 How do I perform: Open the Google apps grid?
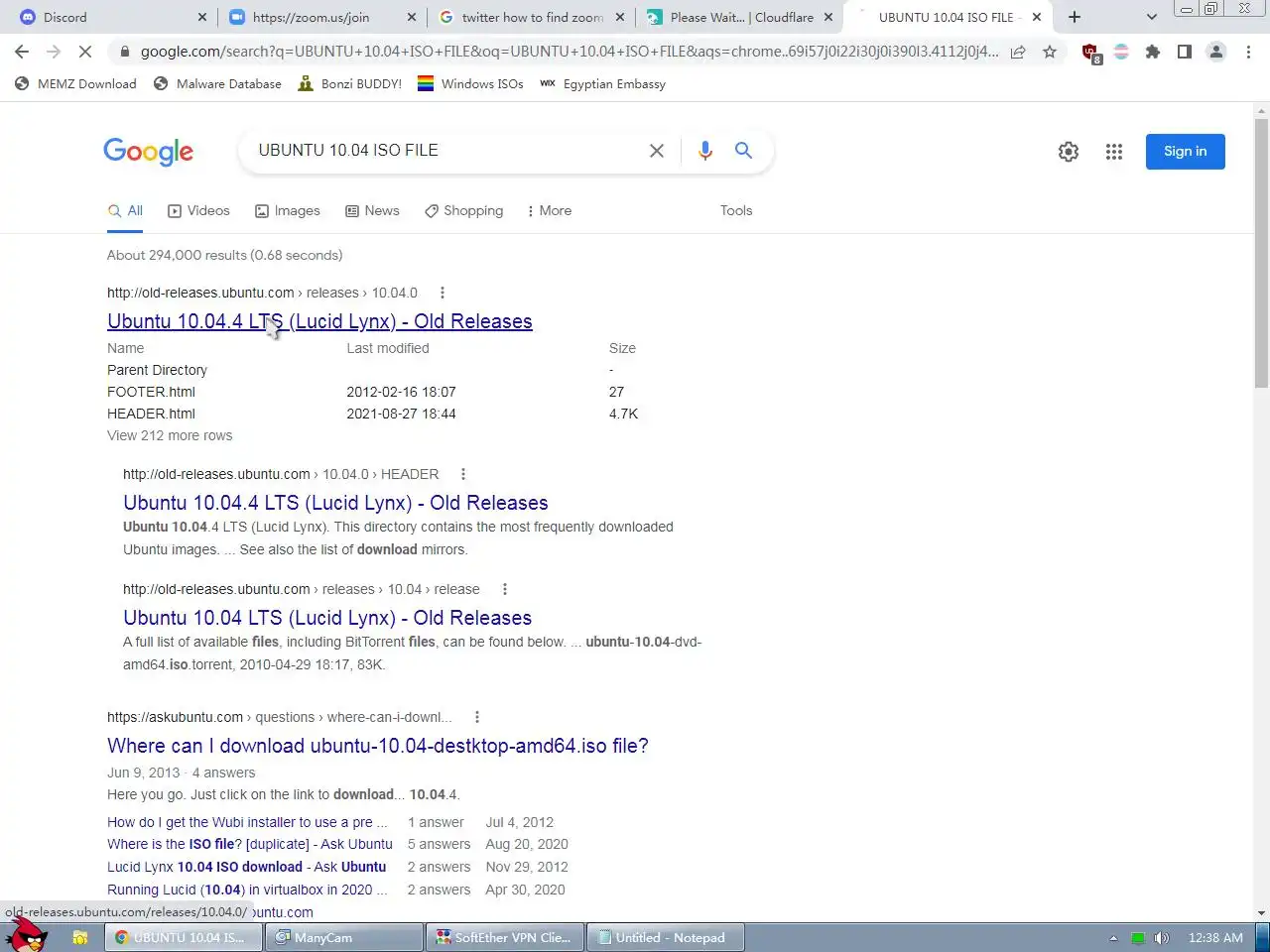pos(1114,152)
